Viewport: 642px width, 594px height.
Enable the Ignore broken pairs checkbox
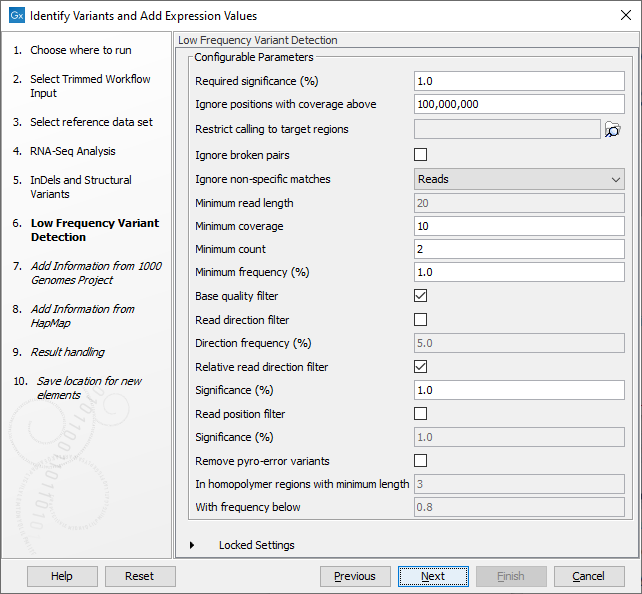[420, 155]
